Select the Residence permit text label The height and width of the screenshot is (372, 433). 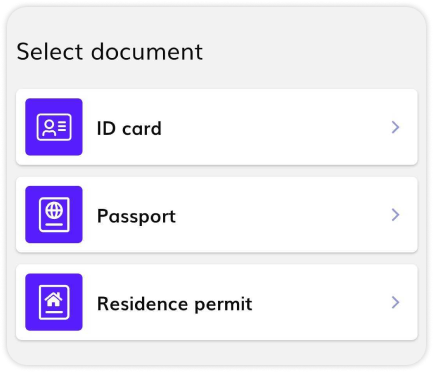click(174, 304)
